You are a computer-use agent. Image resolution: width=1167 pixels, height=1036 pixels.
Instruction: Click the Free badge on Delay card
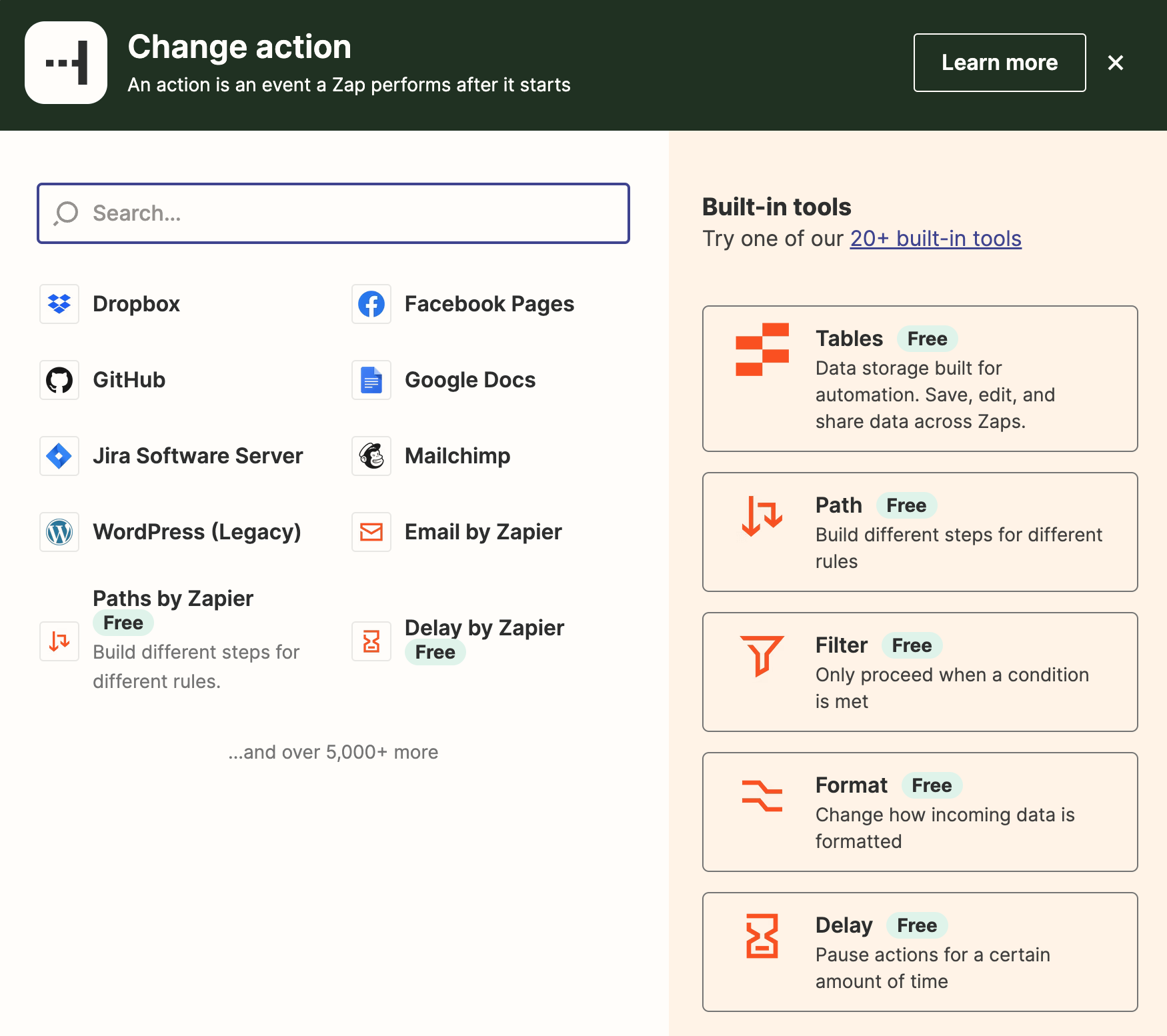917,925
